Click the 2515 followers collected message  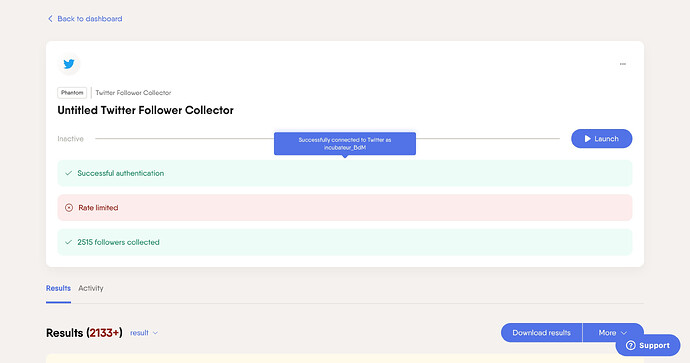(345, 242)
